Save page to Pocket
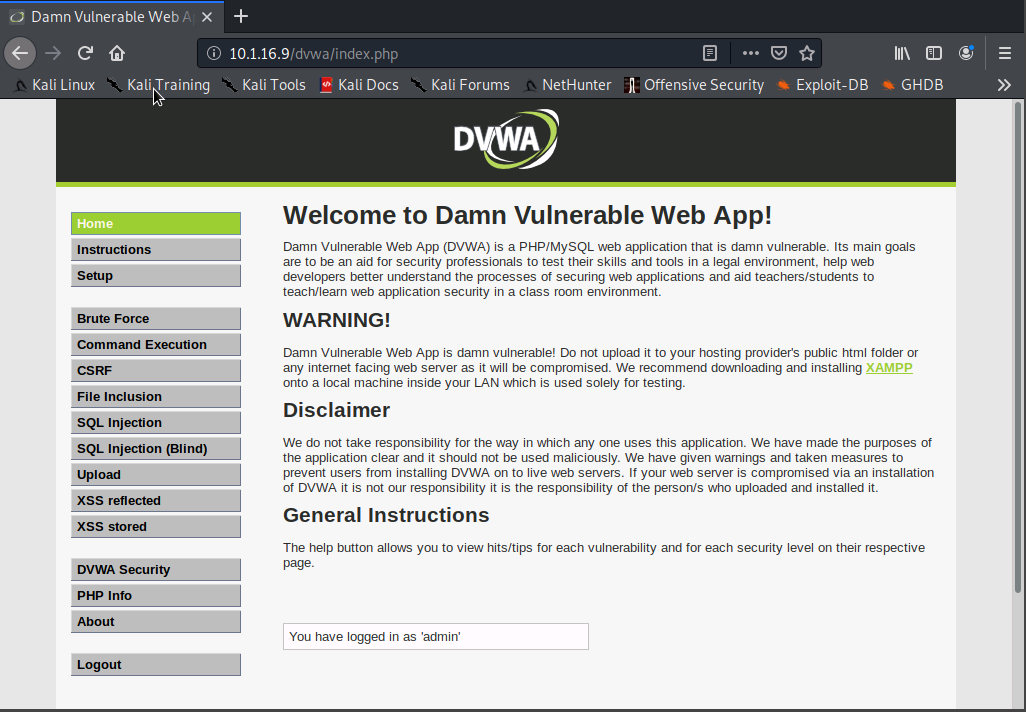 click(x=779, y=53)
